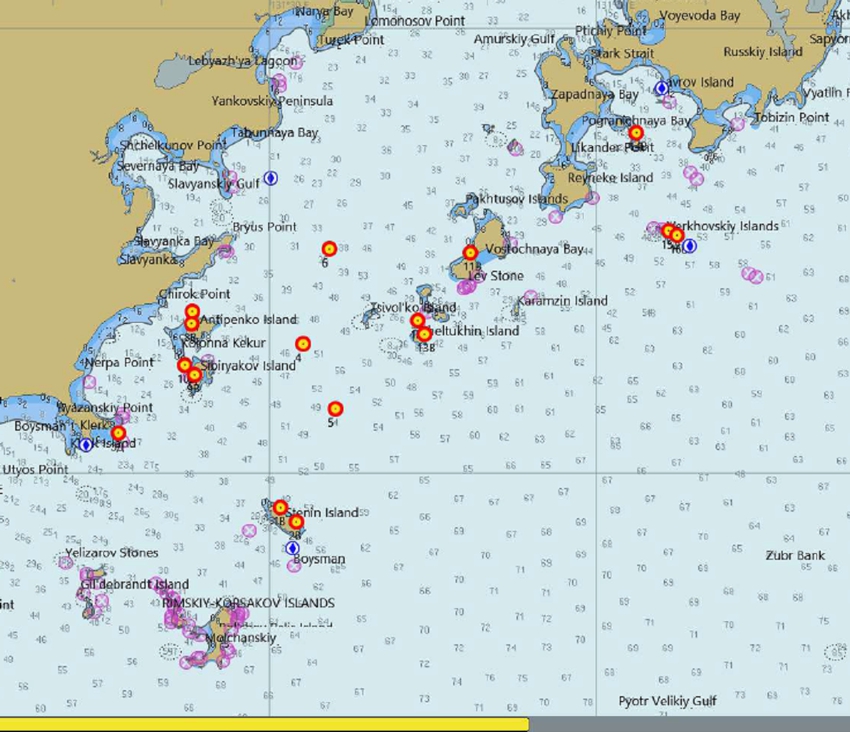The width and height of the screenshot is (850, 732).
Task: Select the RIMSKIY-KORSAKOV ISLANDS label
Action: 248,604
